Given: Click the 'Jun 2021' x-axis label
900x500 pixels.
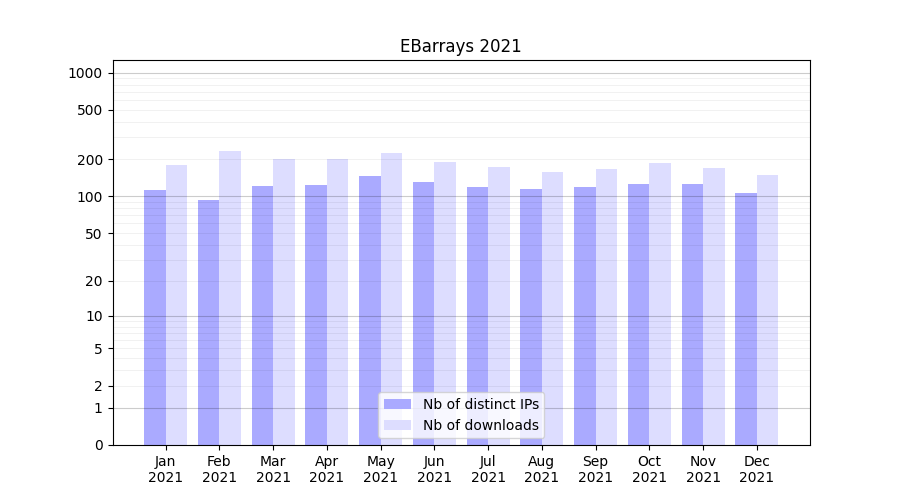Looking at the screenshot, I should [x=434, y=469].
